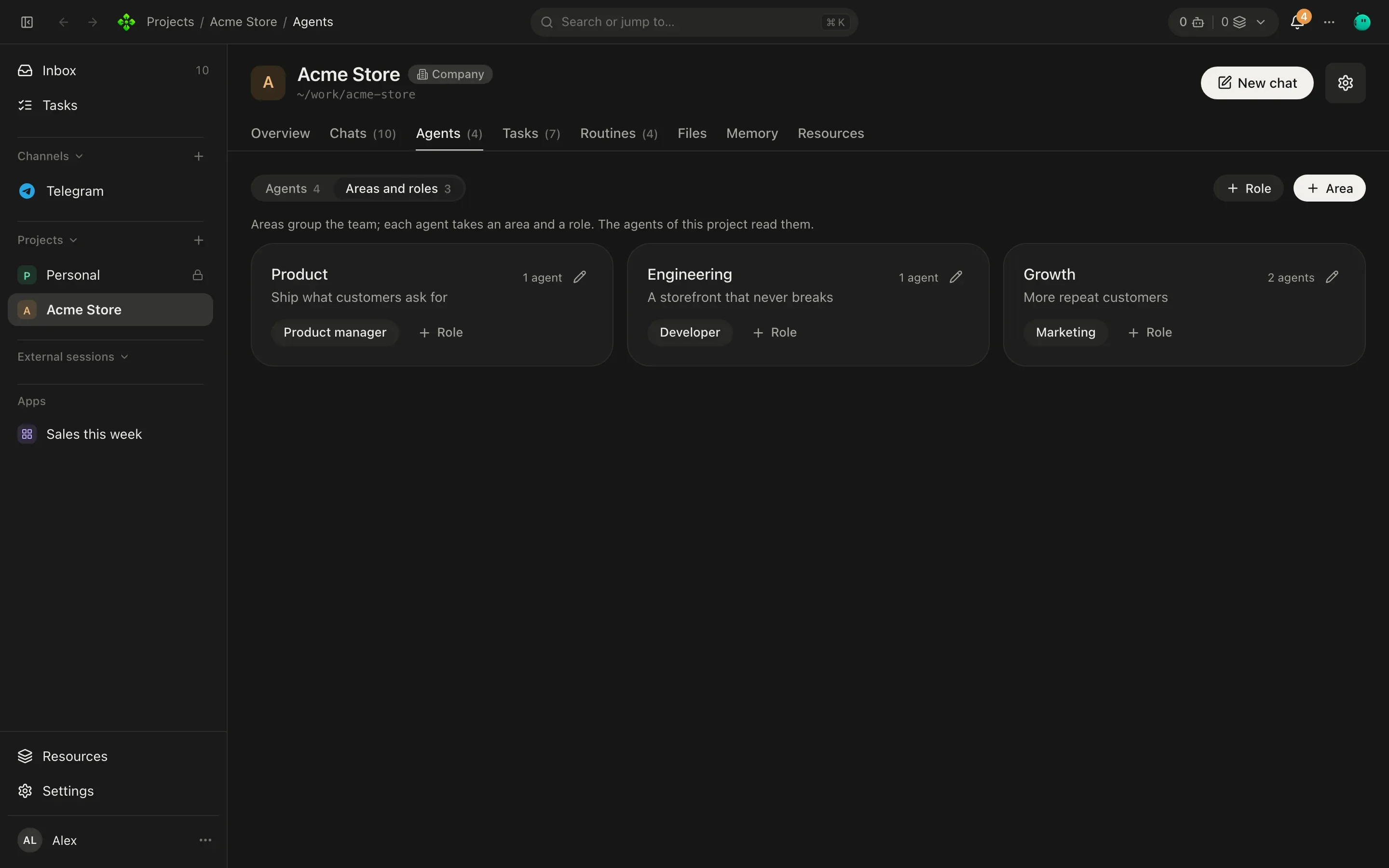Select Areas and roles segment
This screenshot has height=868, width=1389.
(398, 188)
